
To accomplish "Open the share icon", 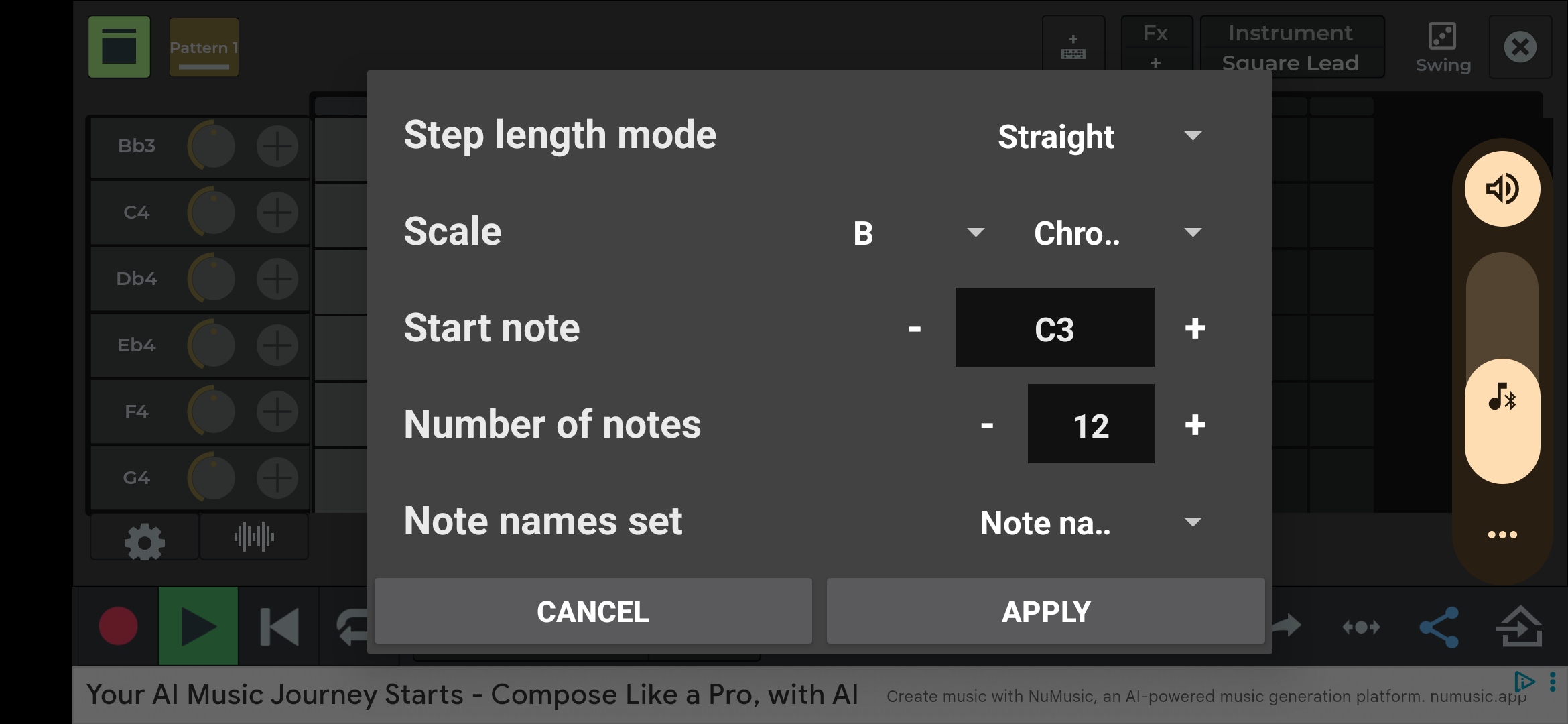I will pos(1439,627).
